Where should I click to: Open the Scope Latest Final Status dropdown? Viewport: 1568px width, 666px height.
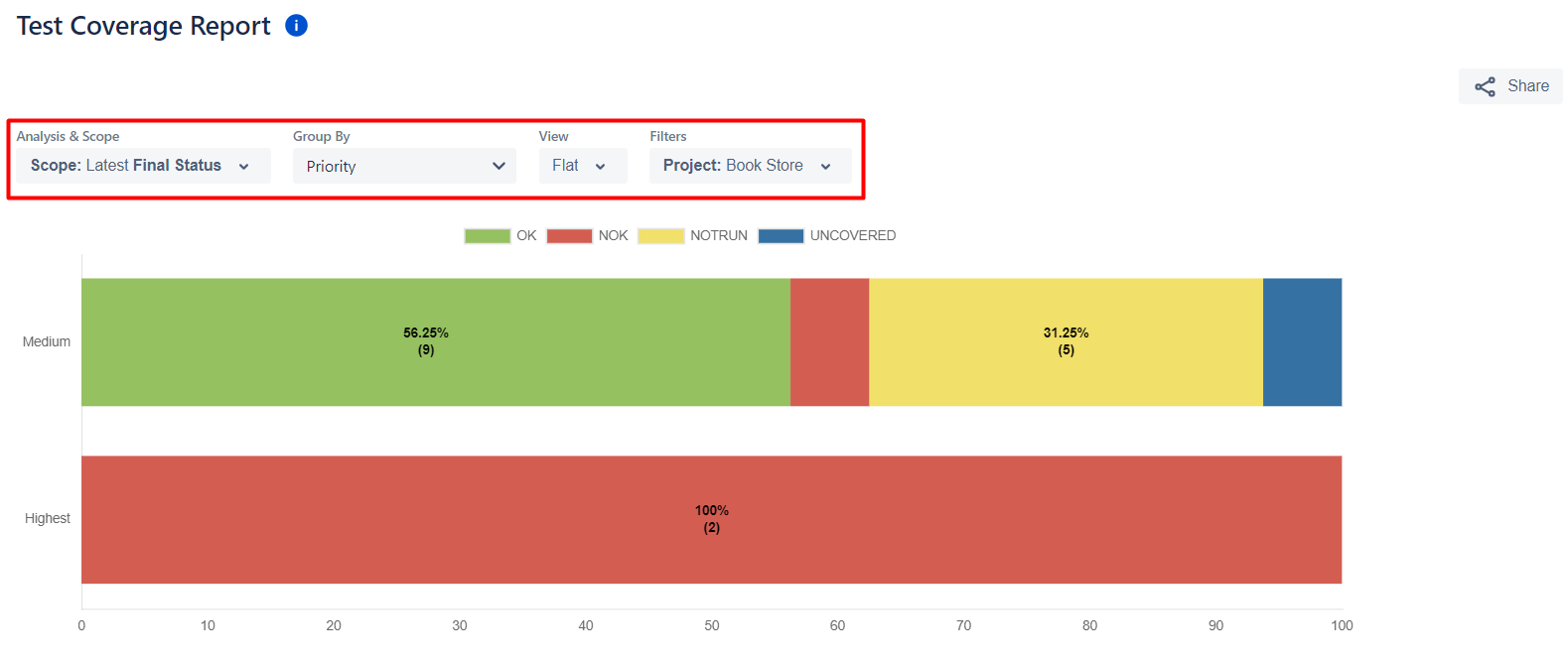tap(143, 166)
